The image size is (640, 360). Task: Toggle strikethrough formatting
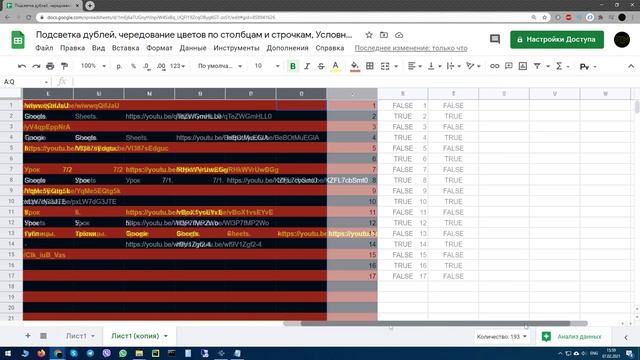click(x=321, y=66)
